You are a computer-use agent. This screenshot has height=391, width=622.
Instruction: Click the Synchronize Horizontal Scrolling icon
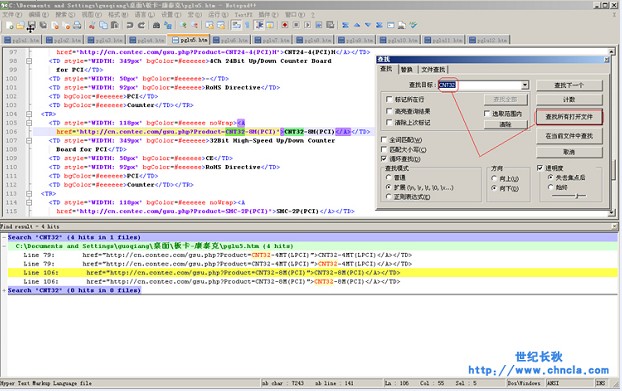[221, 25]
